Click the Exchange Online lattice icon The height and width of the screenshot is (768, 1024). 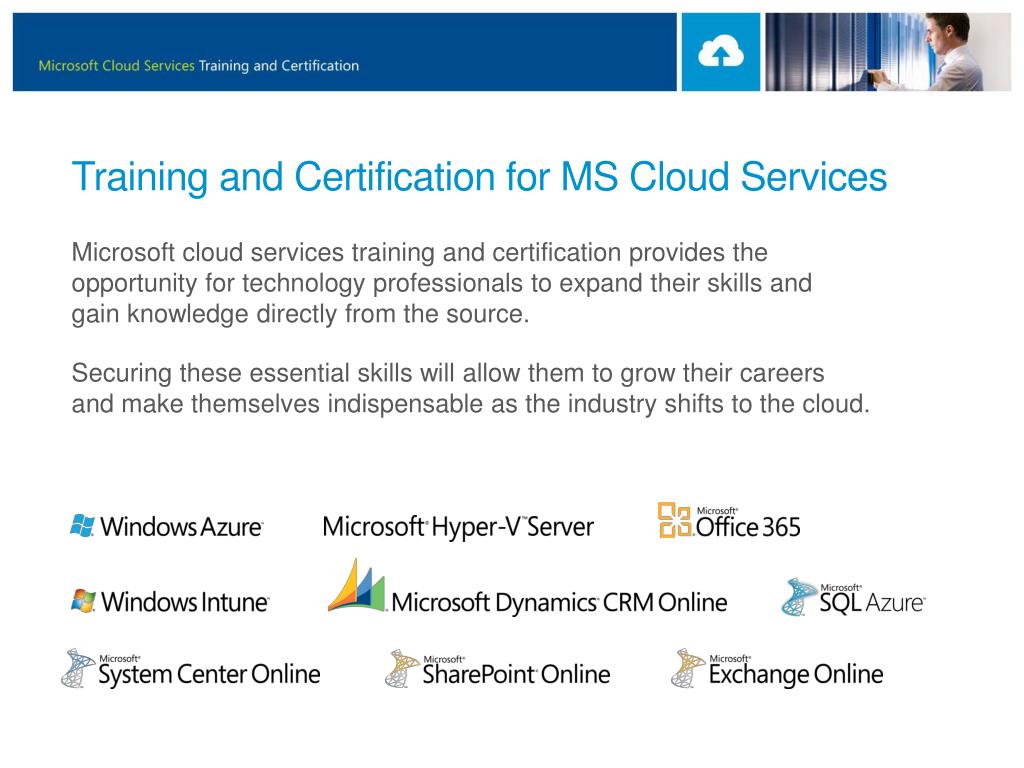tap(688, 668)
